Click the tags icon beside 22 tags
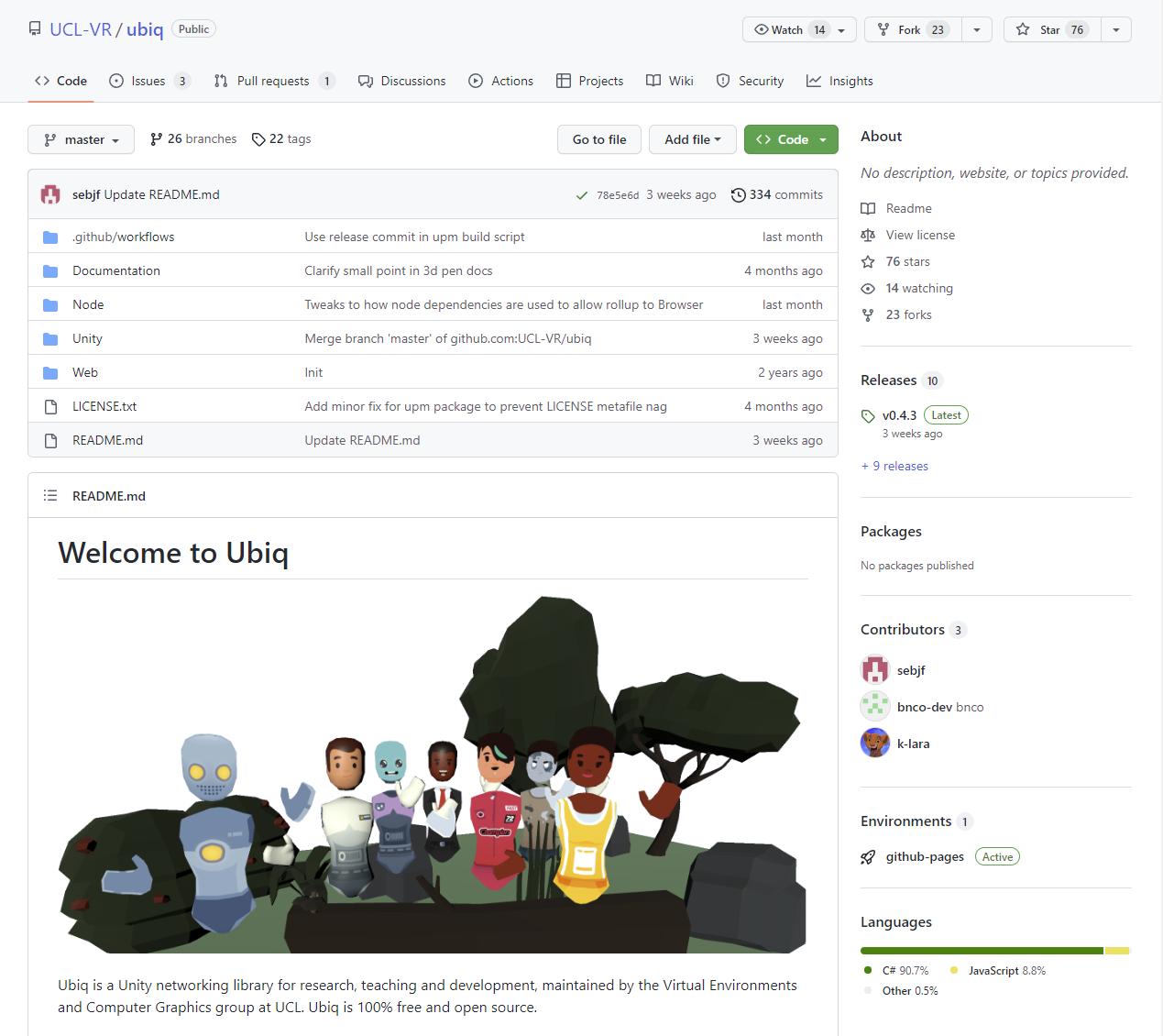This screenshot has width=1163, height=1036. 258,139
